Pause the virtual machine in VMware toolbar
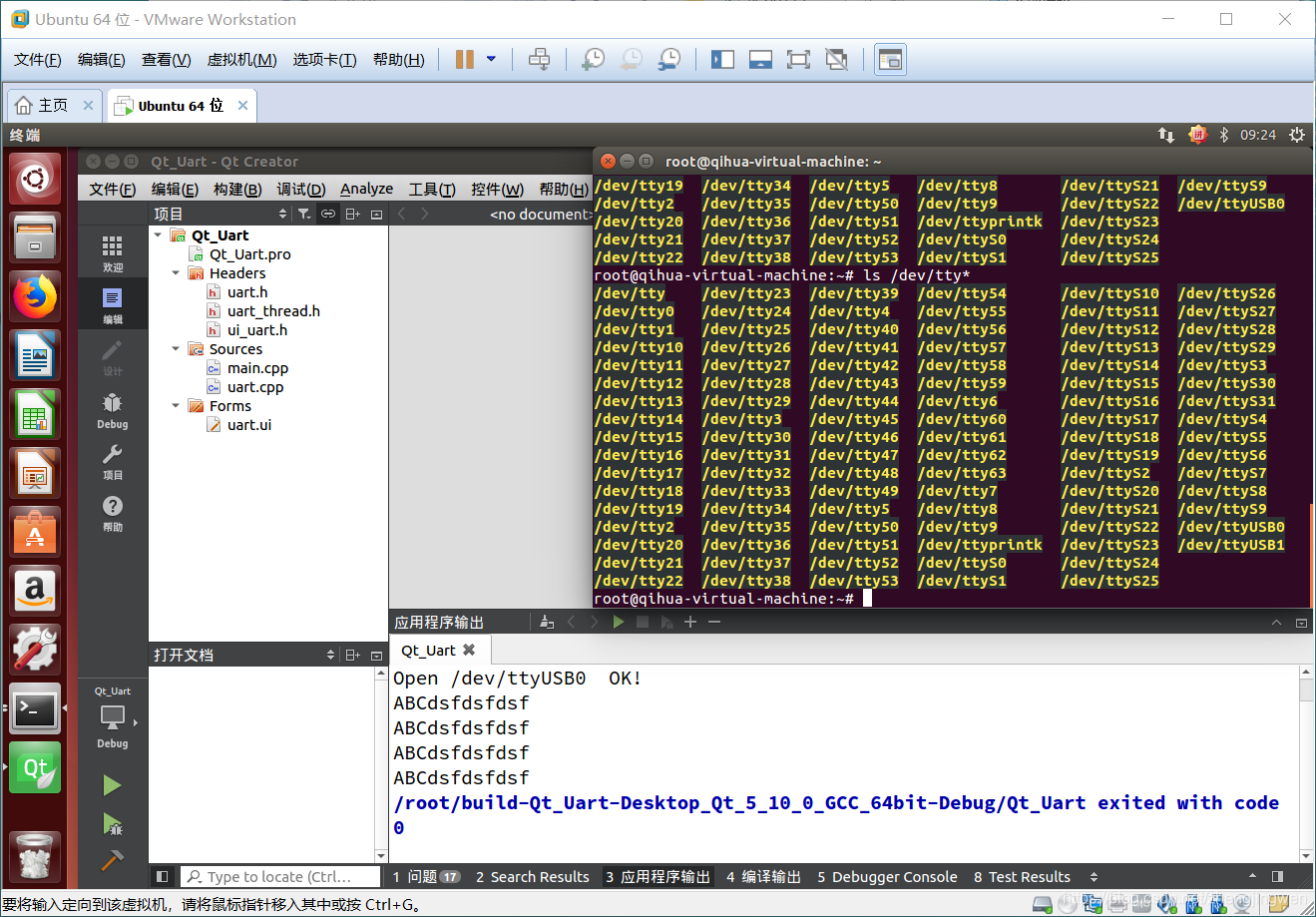Image resolution: width=1316 pixels, height=917 pixels. pos(464,60)
